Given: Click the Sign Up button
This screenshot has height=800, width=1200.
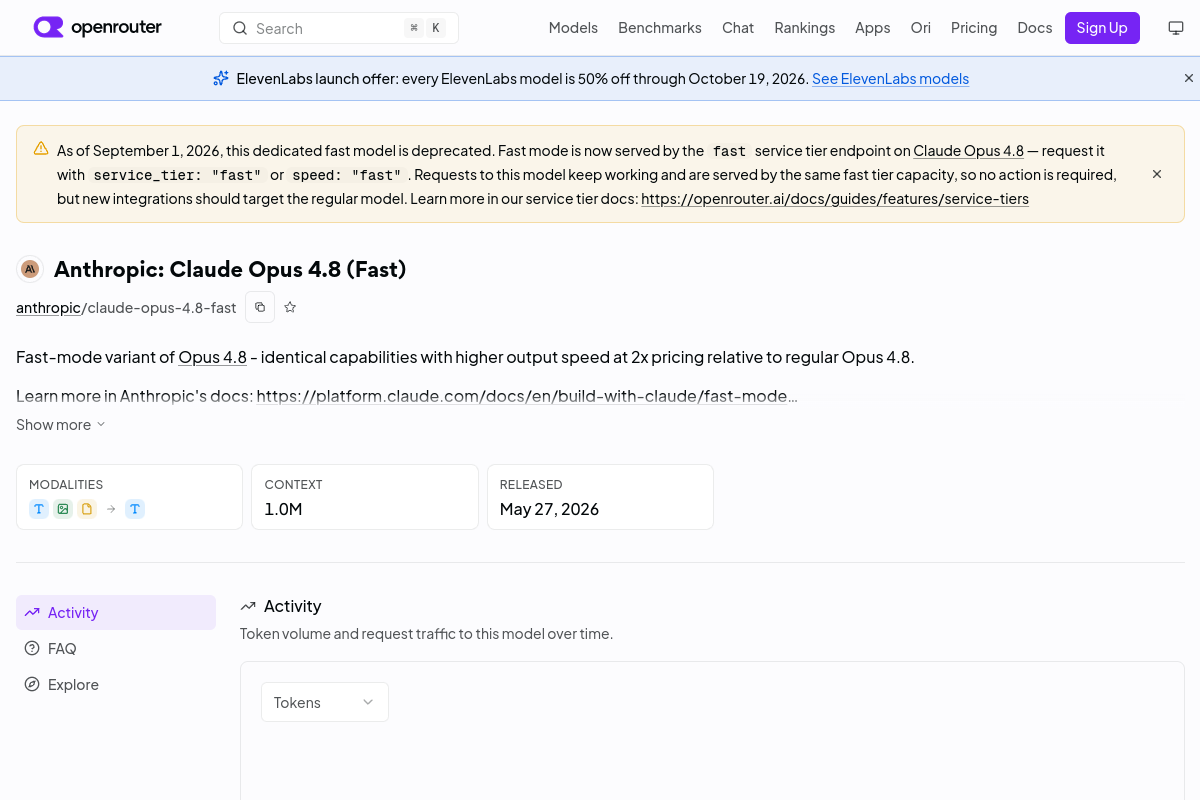Looking at the screenshot, I should coord(1102,28).
